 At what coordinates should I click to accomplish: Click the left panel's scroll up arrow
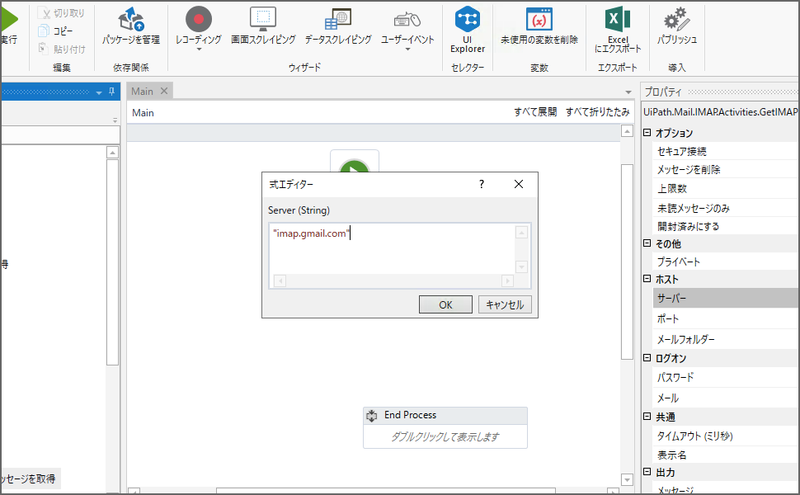(112, 152)
